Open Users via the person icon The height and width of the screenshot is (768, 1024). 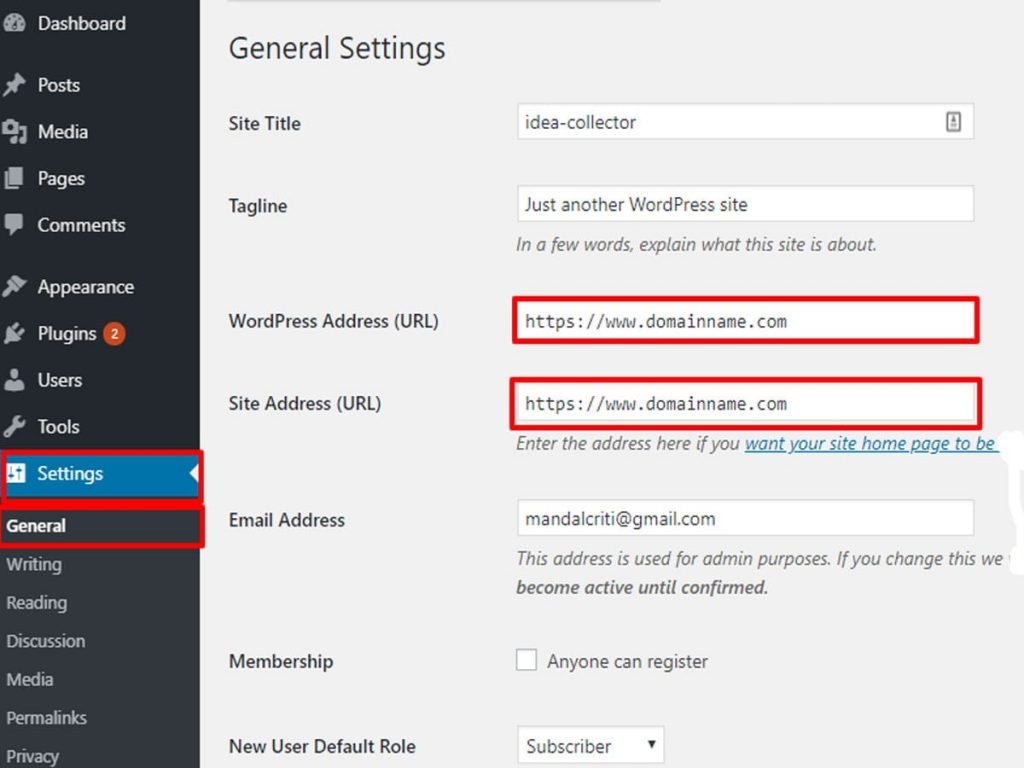point(18,380)
